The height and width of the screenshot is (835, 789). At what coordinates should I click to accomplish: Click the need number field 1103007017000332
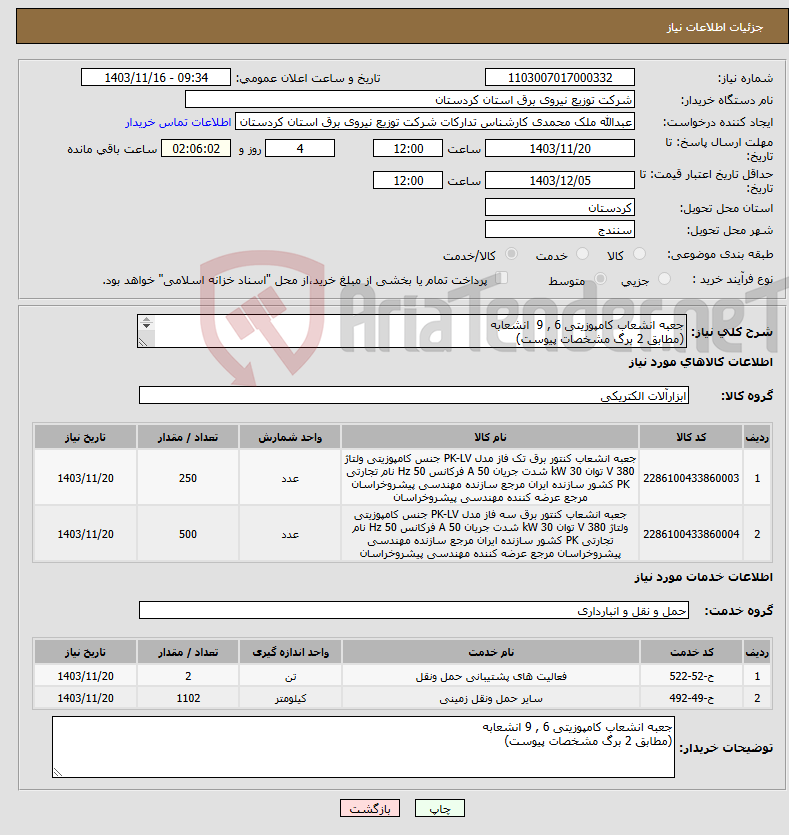click(x=560, y=78)
